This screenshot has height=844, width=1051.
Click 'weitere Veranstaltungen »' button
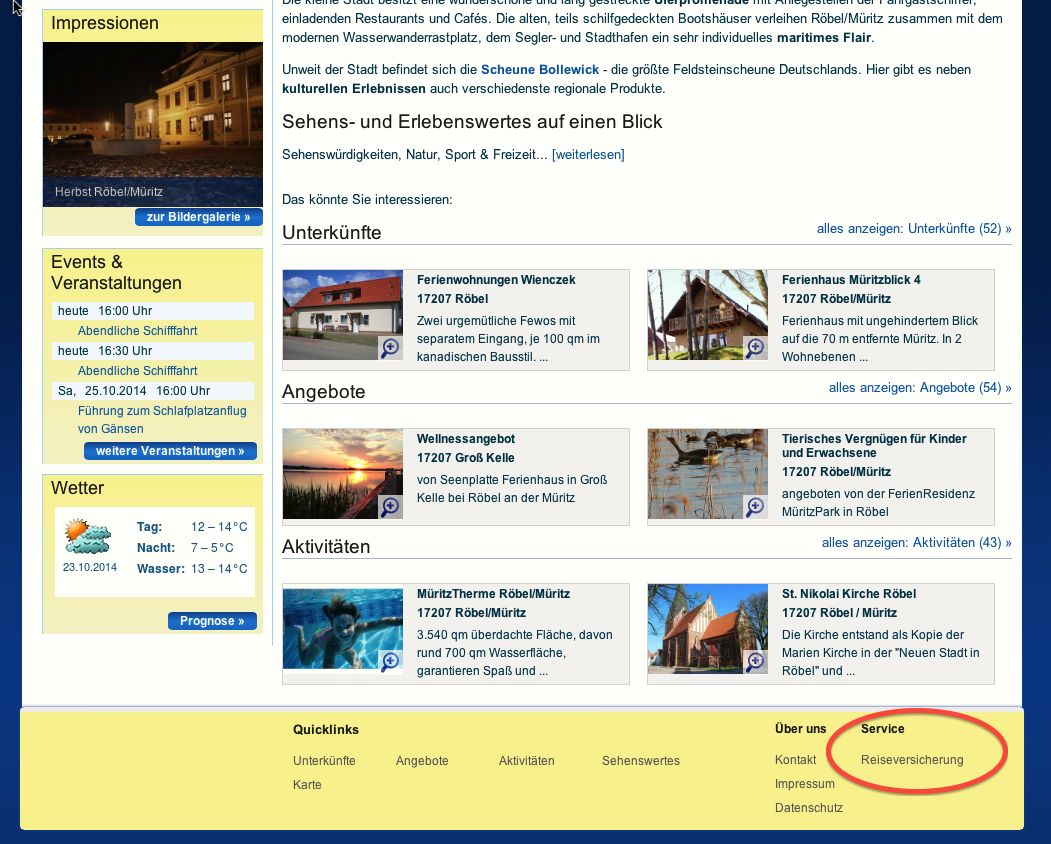170,451
